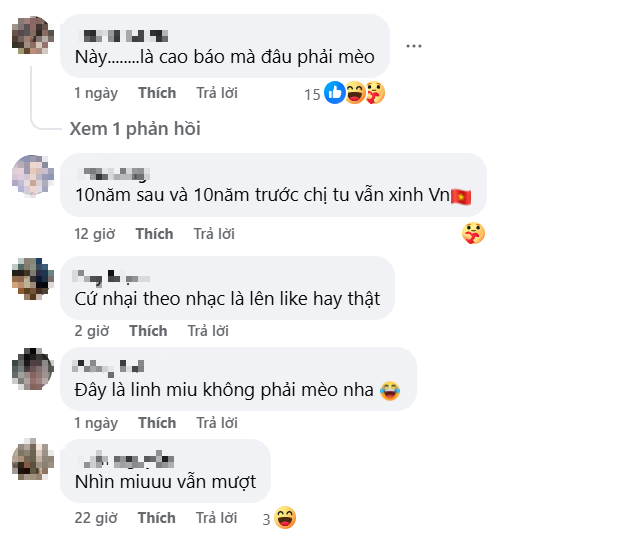Screen dimensions: 633x533
Task: Open three-dots menu on first comment
Action: pyautogui.click(x=414, y=46)
